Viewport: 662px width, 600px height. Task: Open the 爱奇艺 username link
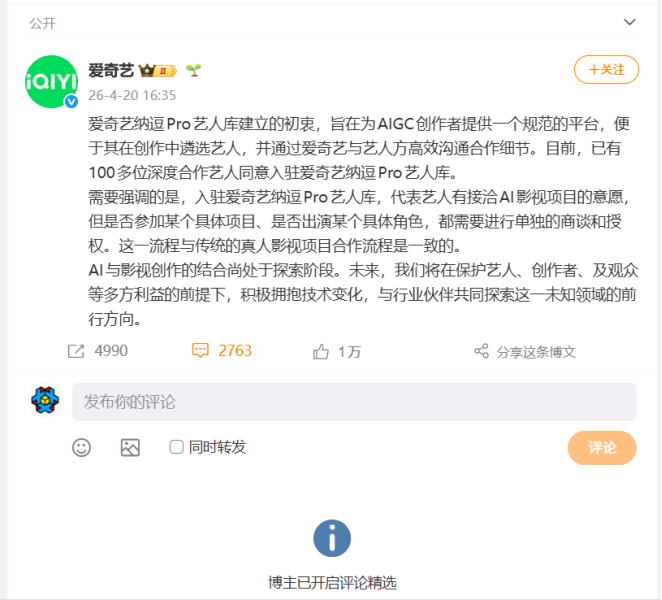point(111,71)
